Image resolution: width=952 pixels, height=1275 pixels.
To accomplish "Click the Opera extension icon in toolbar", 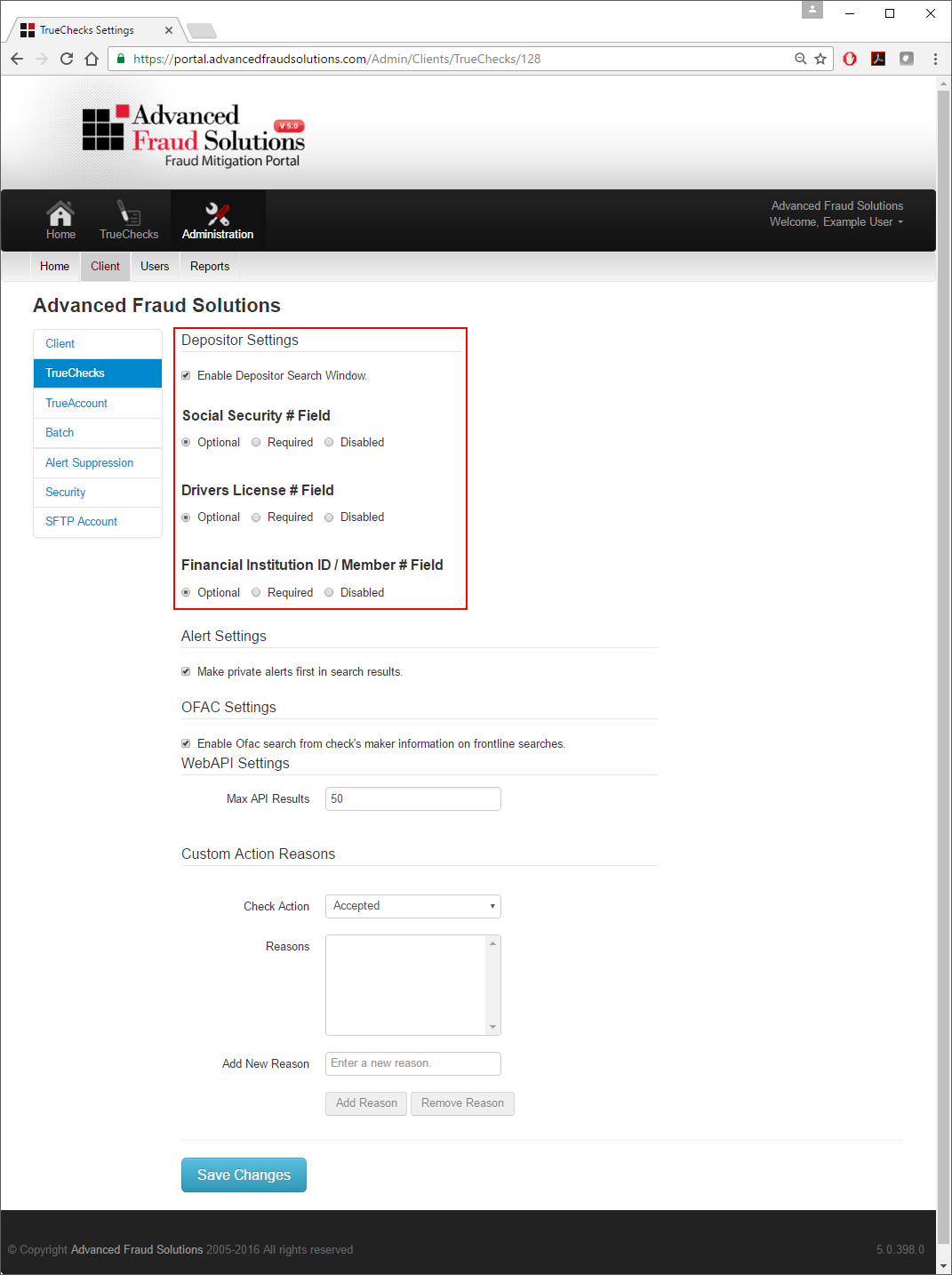I will point(850,59).
